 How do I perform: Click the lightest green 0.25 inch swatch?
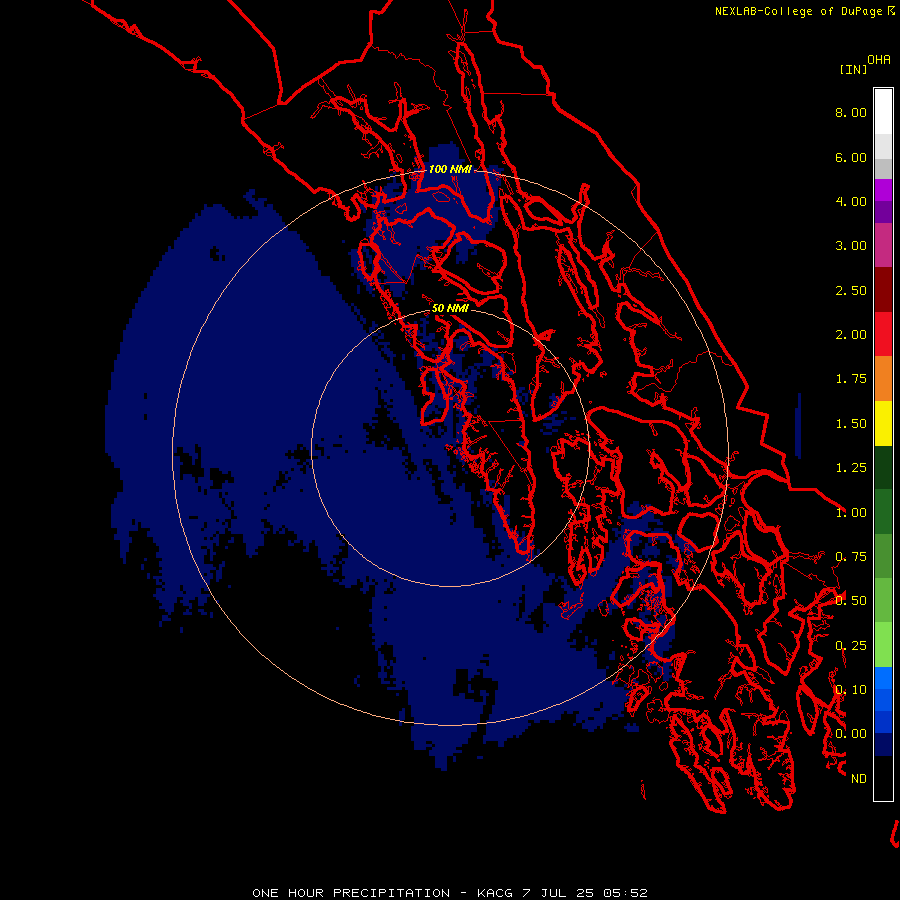pyautogui.click(x=883, y=645)
